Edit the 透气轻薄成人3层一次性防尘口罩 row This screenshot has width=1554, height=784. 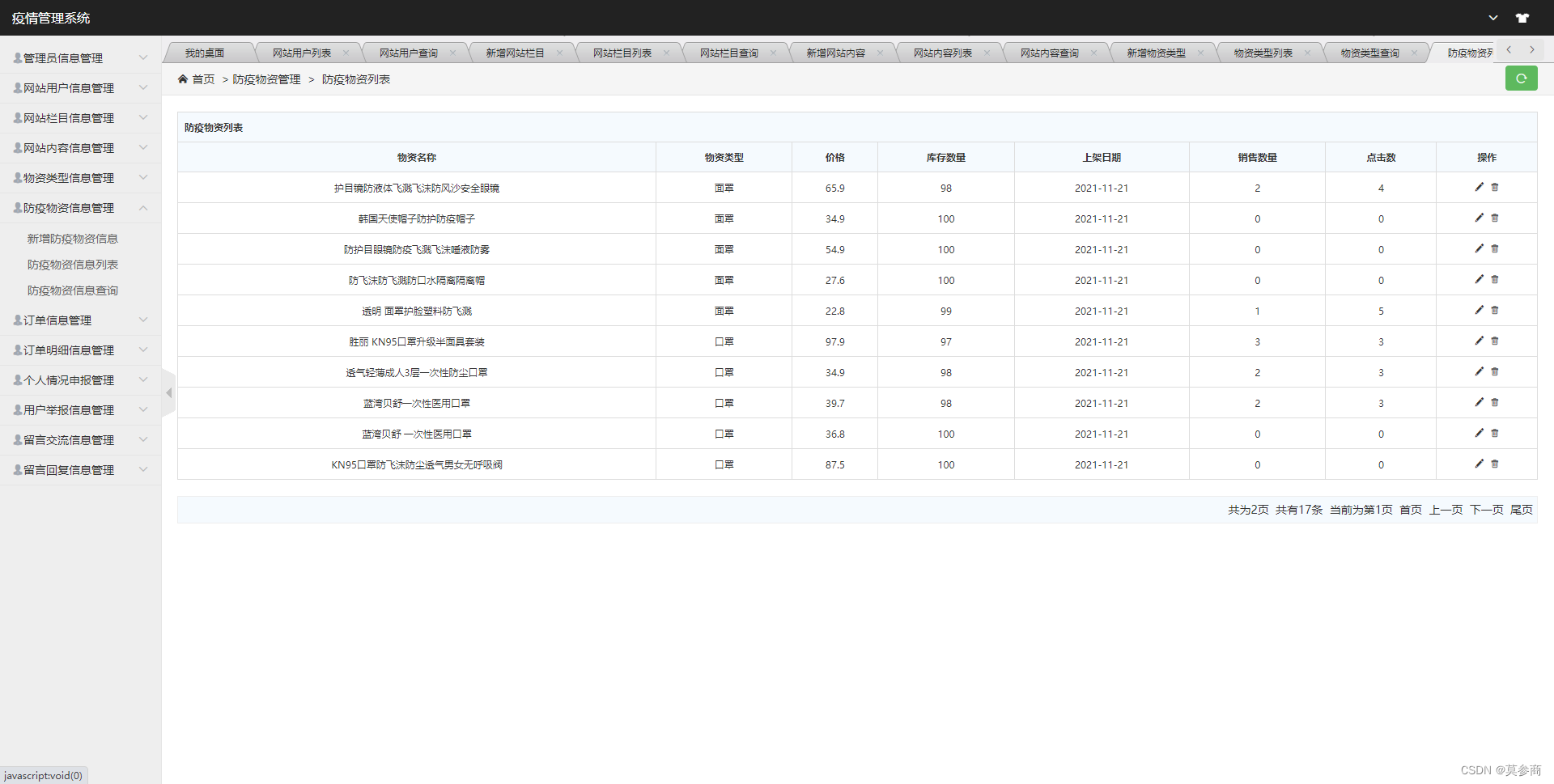[1479, 371]
